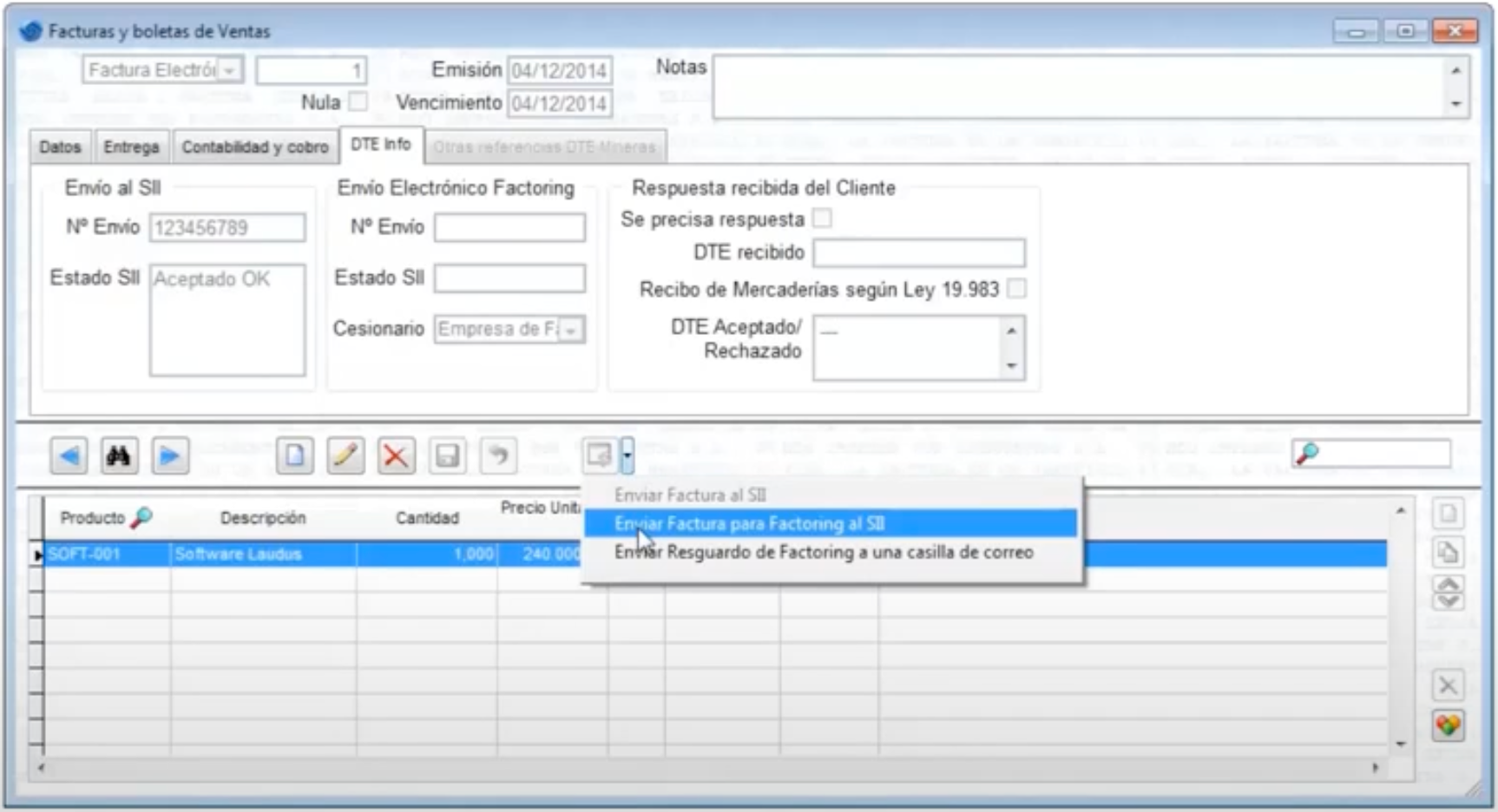This screenshot has width=1498, height=812.
Task: Copy line icon beside the grid
Action: coord(1448,553)
